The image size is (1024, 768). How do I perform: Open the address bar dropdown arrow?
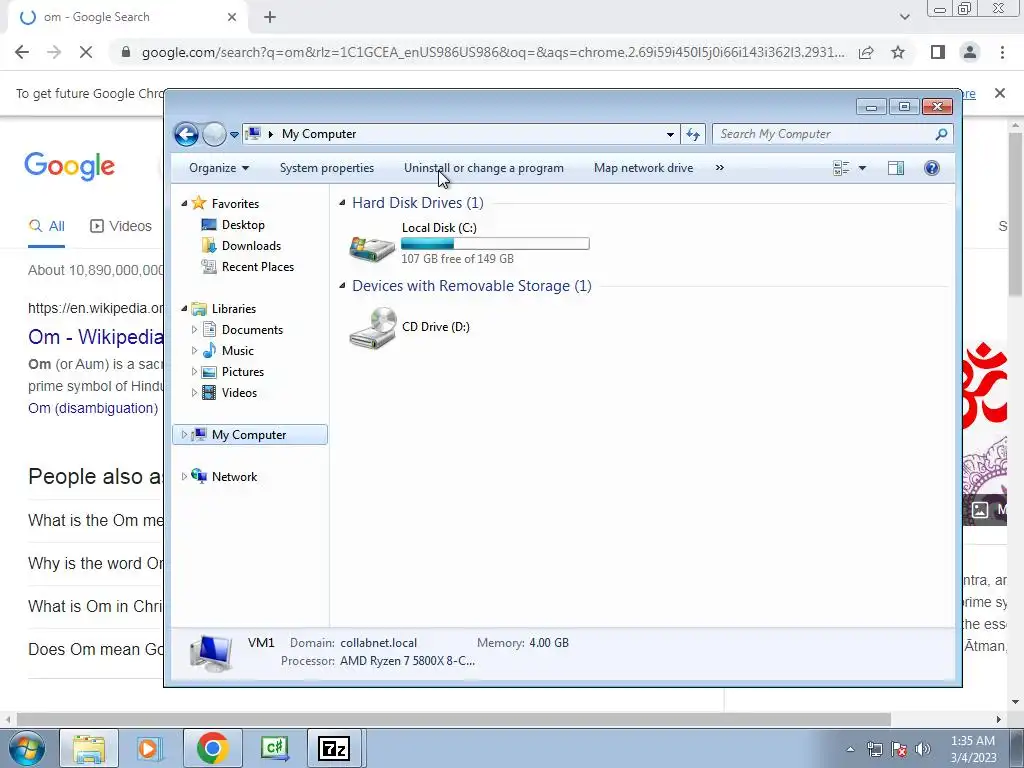coord(670,135)
